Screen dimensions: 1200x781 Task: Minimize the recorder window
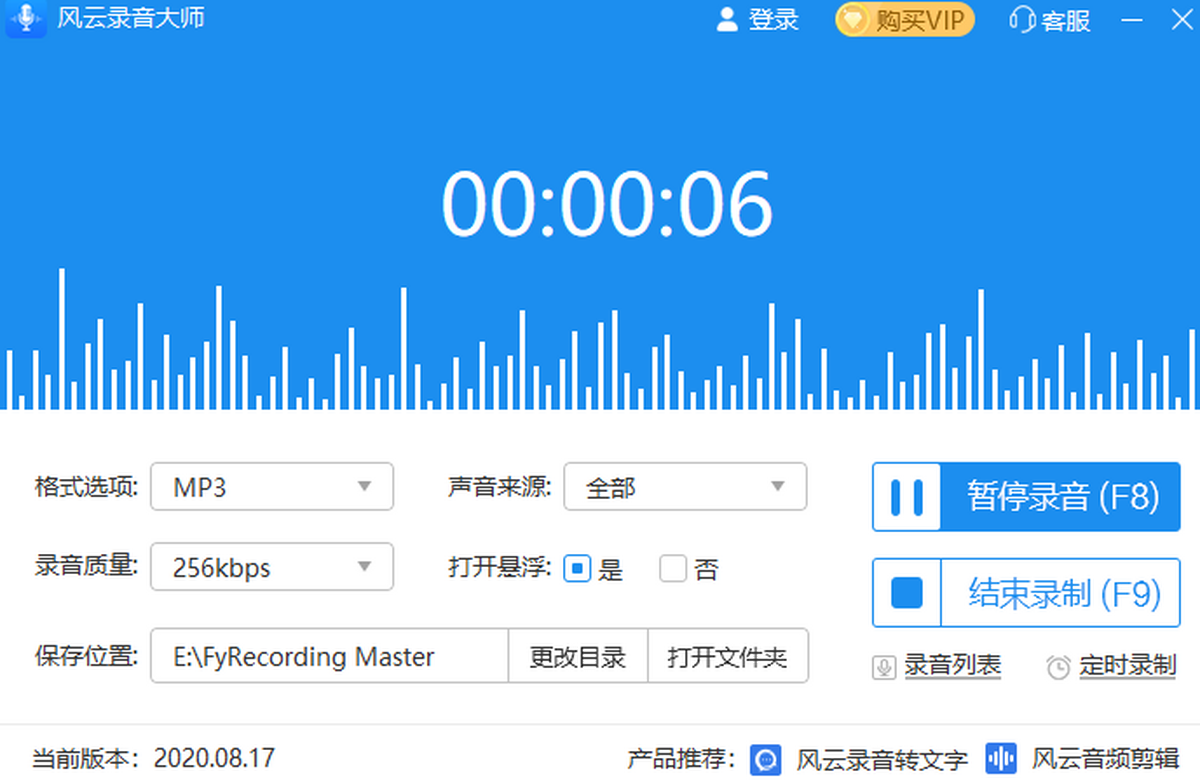pyautogui.click(x=1131, y=20)
